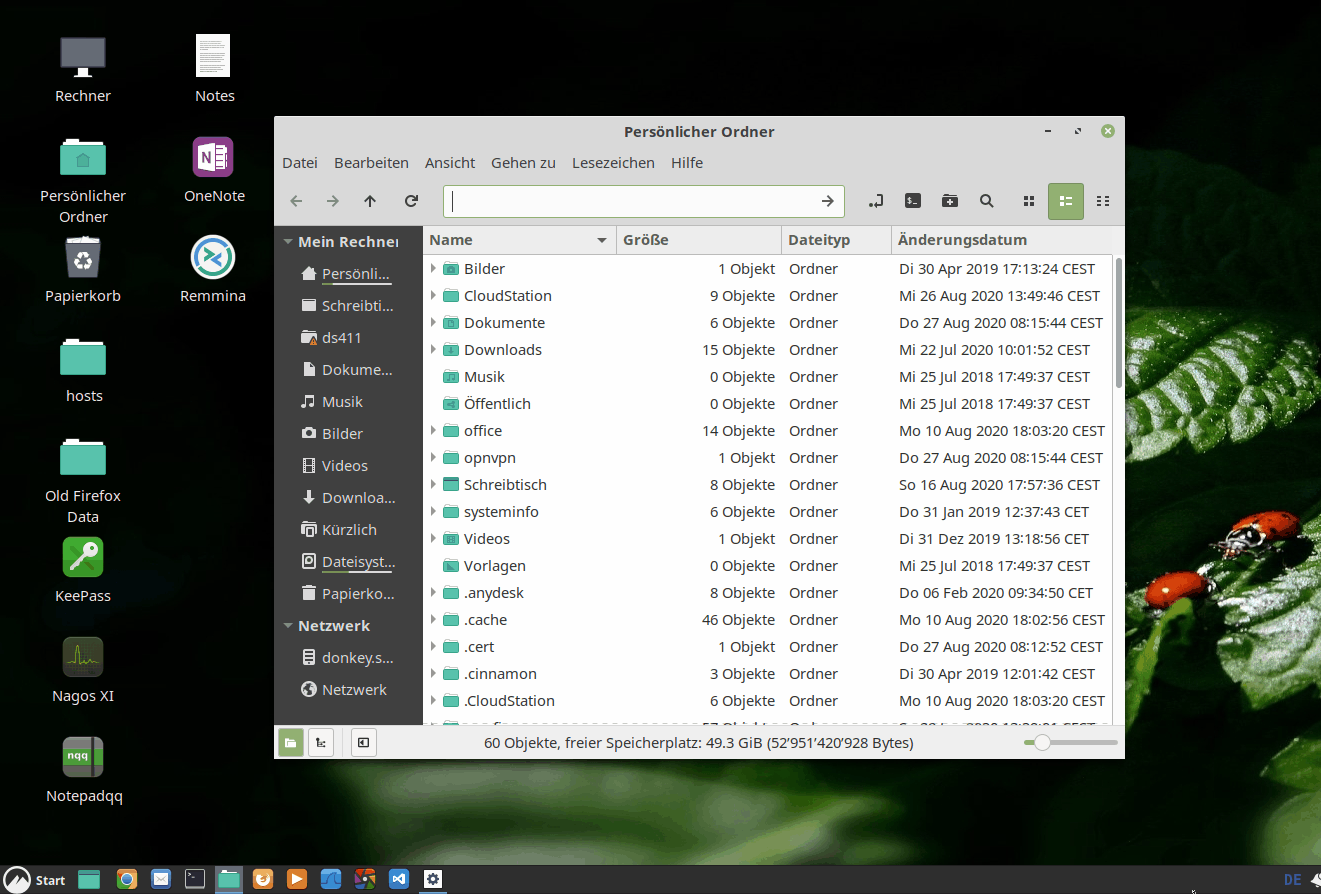Viewport: 1321px width, 894px height.
Task: Open the Name column sort dropdown
Action: tap(601, 240)
